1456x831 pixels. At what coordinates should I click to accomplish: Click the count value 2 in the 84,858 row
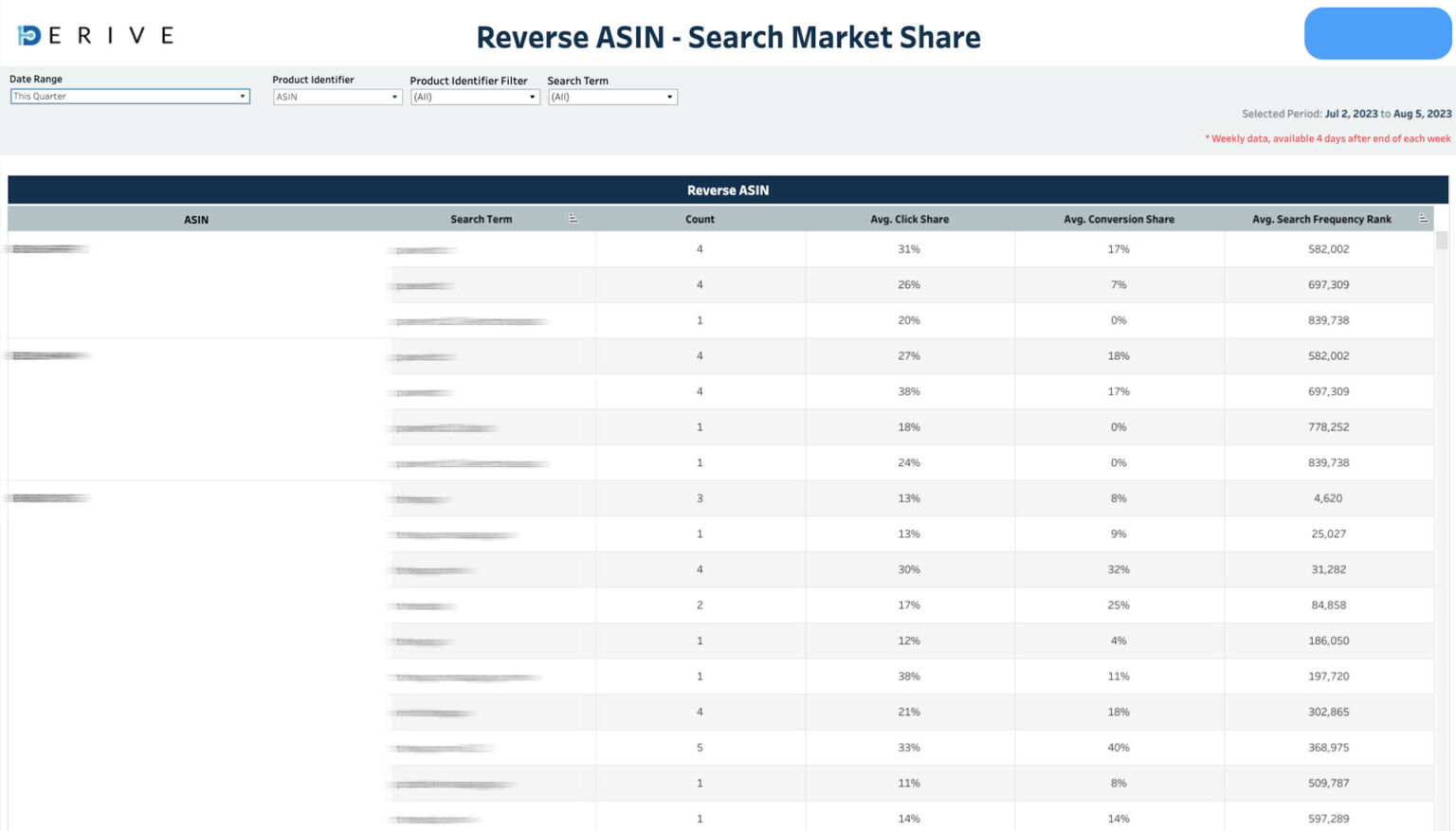[700, 605]
